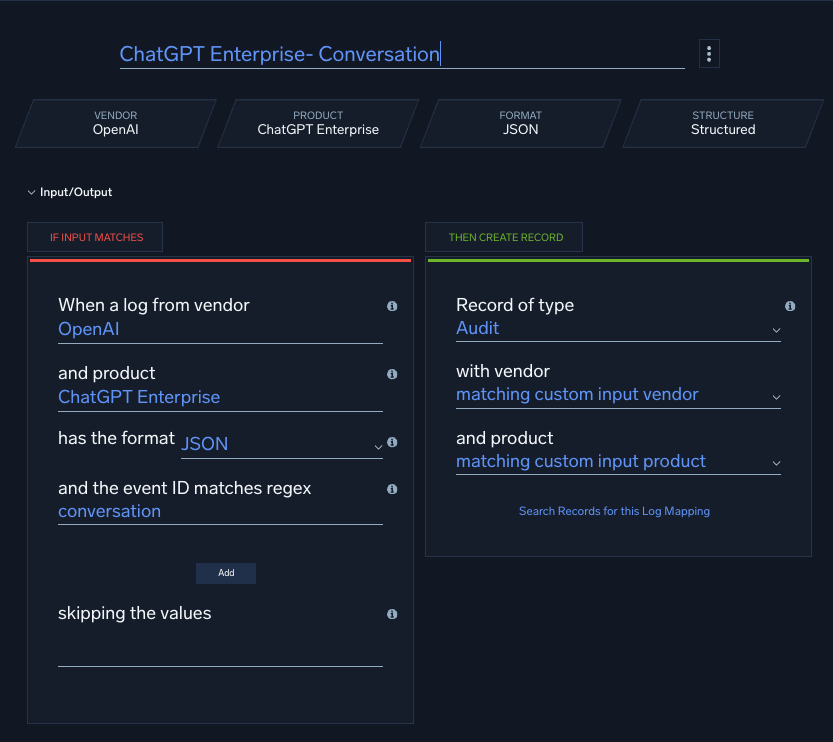
Task: Click info icon beside product ChatGPT Enterprise field
Action: point(392,374)
